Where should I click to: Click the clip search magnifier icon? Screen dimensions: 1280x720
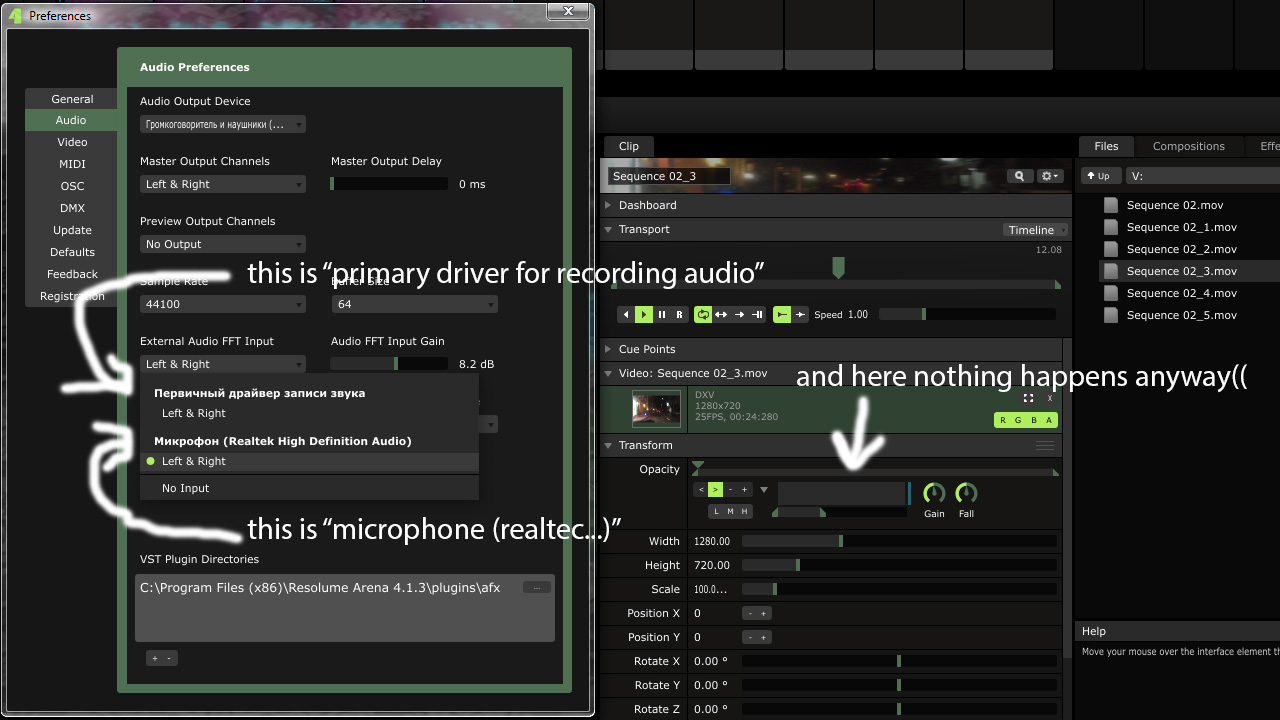coord(1019,176)
